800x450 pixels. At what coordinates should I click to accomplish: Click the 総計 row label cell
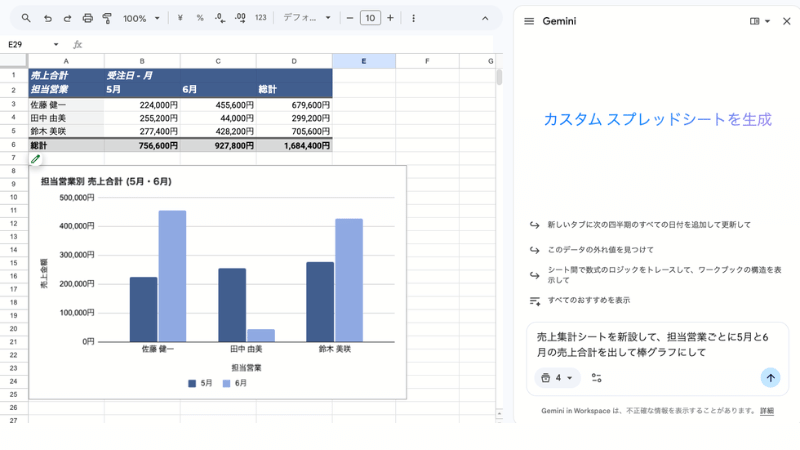[66, 145]
